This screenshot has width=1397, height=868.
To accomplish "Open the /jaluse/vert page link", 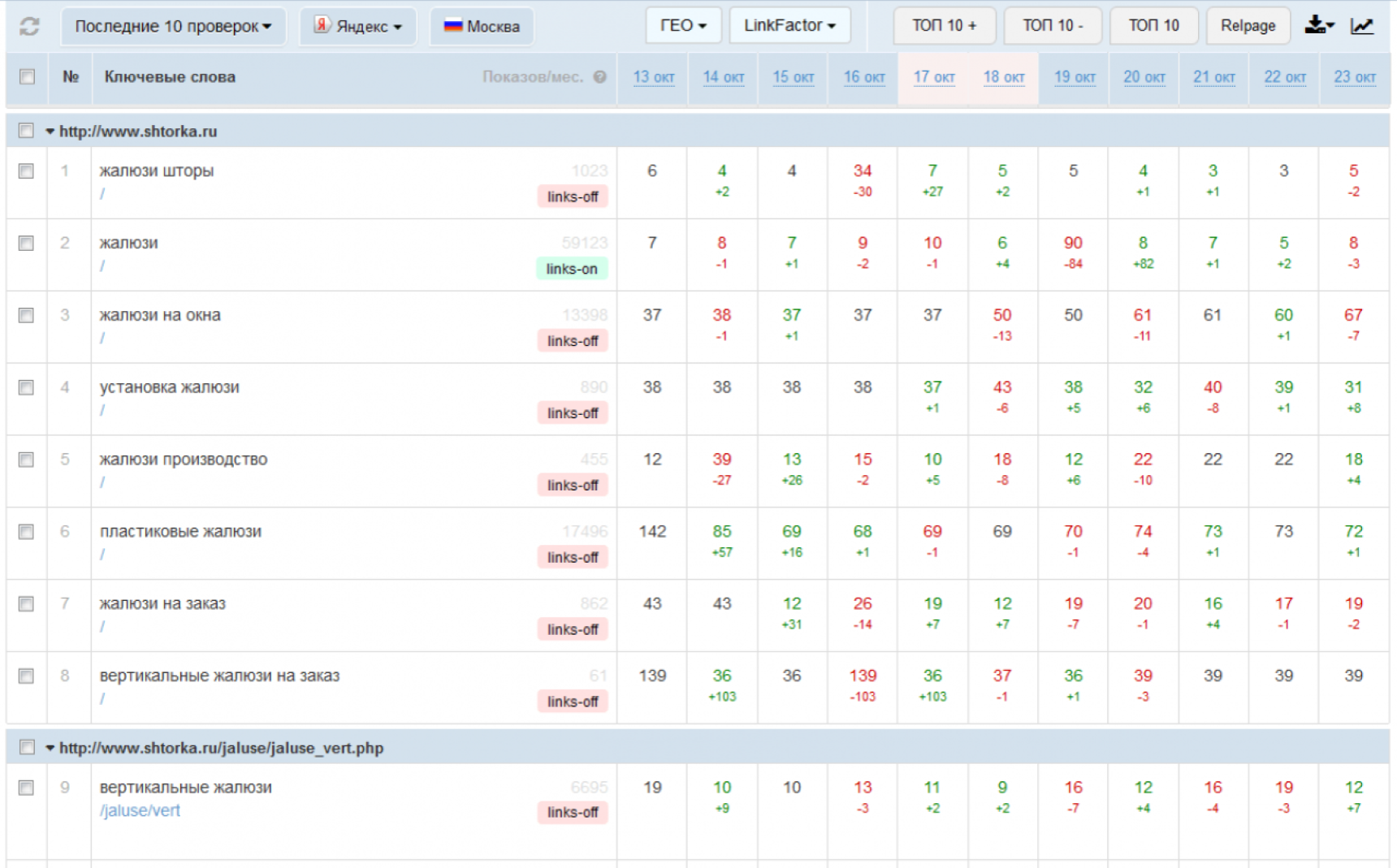I will pyautogui.click(x=140, y=810).
